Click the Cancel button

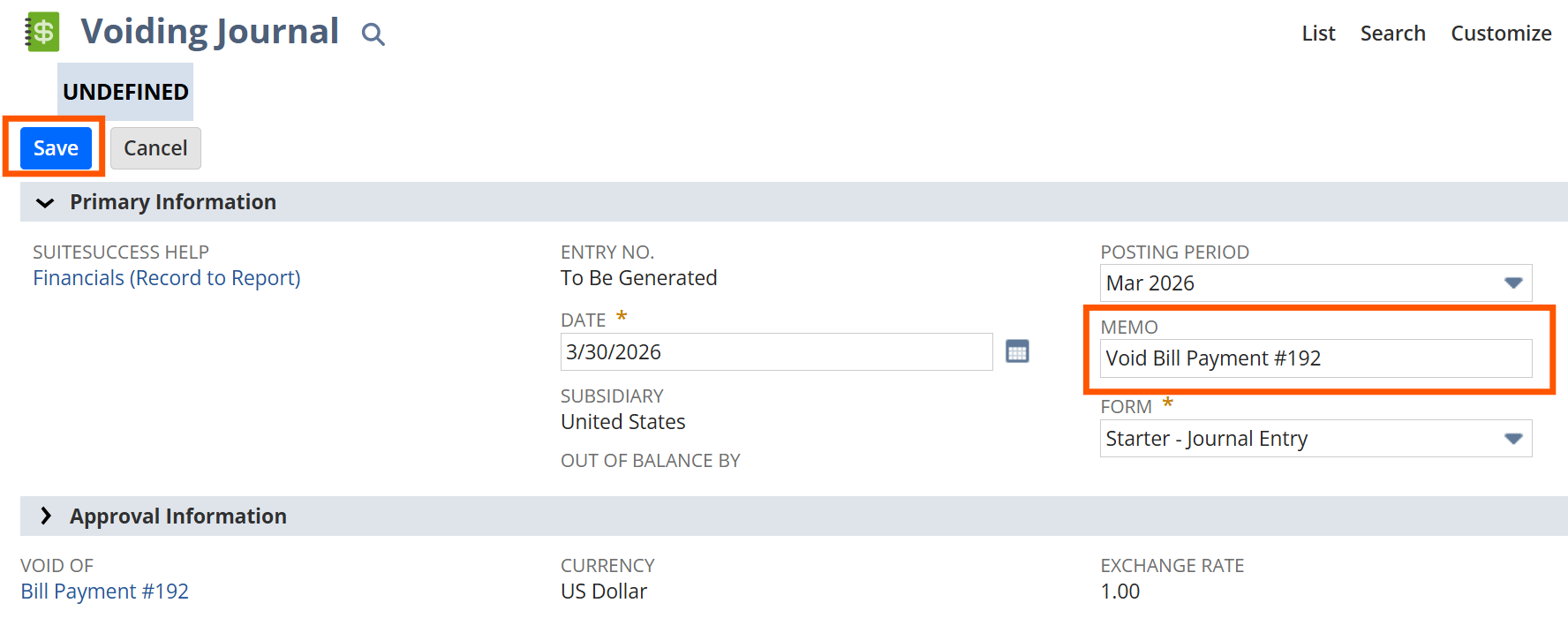click(x=155, y=148)
